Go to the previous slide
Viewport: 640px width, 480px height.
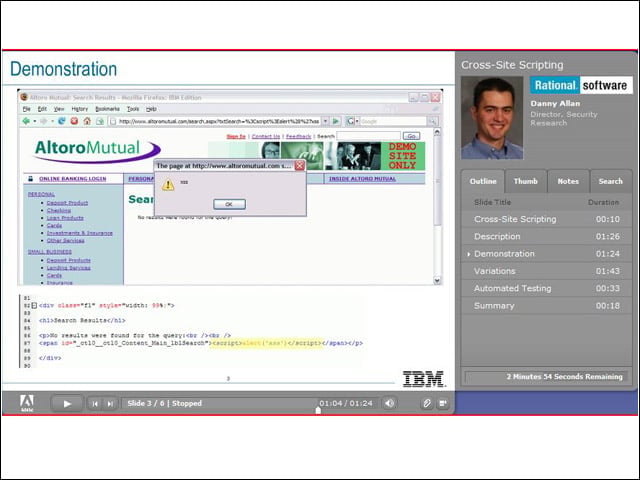[x=95, y=404]
